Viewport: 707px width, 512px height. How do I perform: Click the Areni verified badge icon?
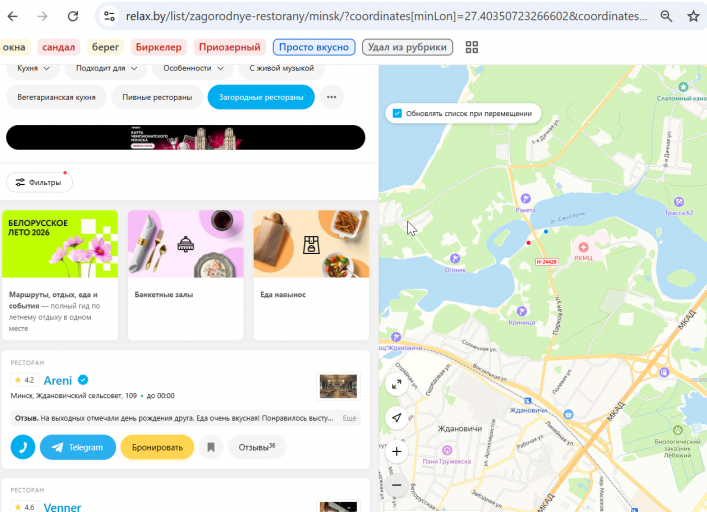83,380
